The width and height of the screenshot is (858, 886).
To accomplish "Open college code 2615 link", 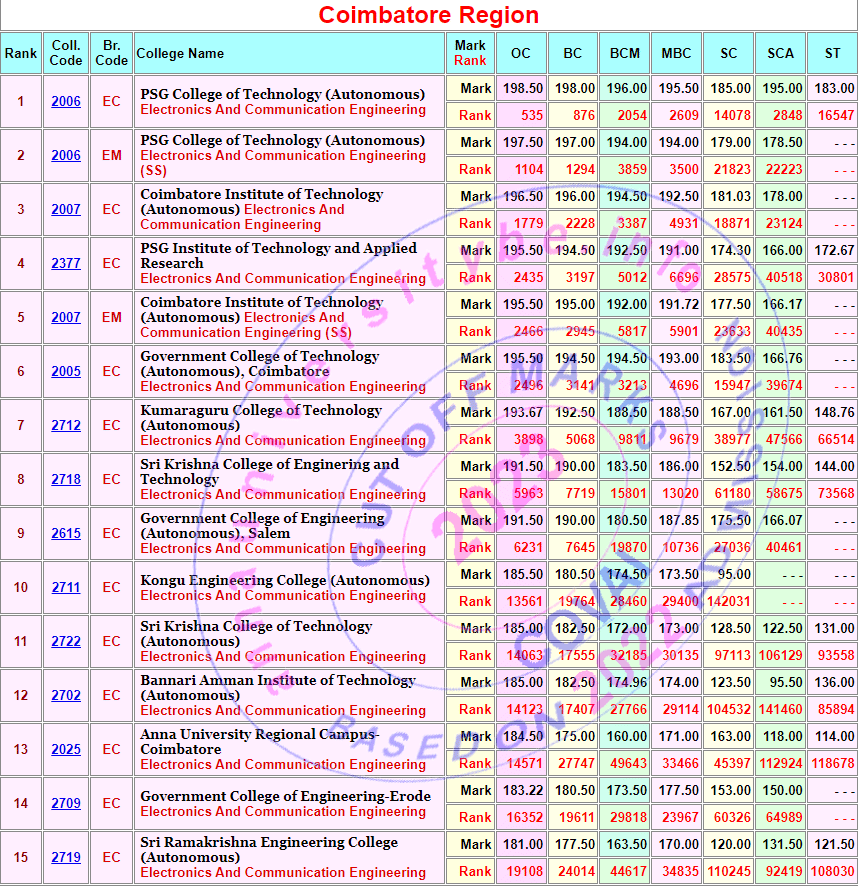I will click(66, 534).
